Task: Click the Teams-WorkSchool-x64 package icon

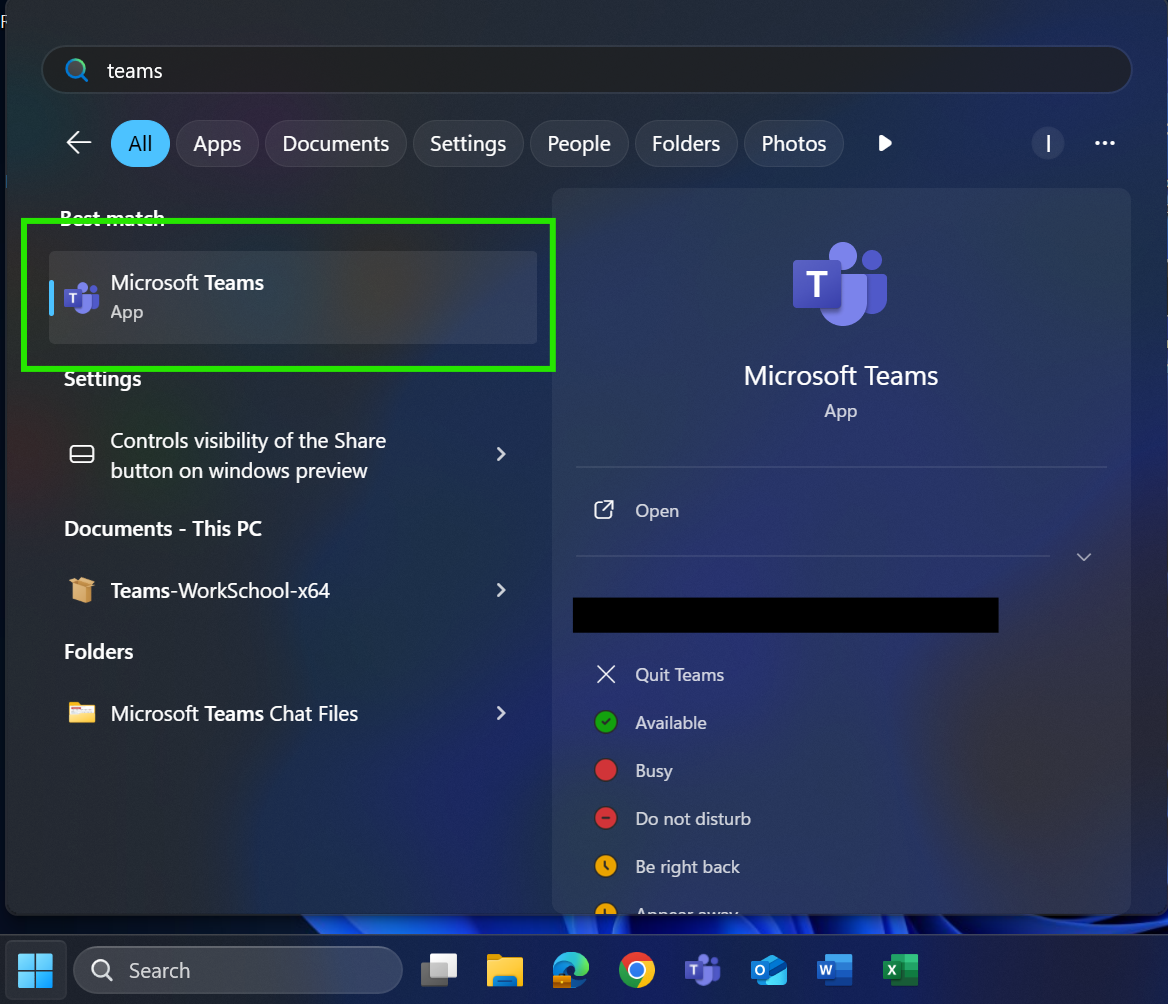Action: point(82,590)
